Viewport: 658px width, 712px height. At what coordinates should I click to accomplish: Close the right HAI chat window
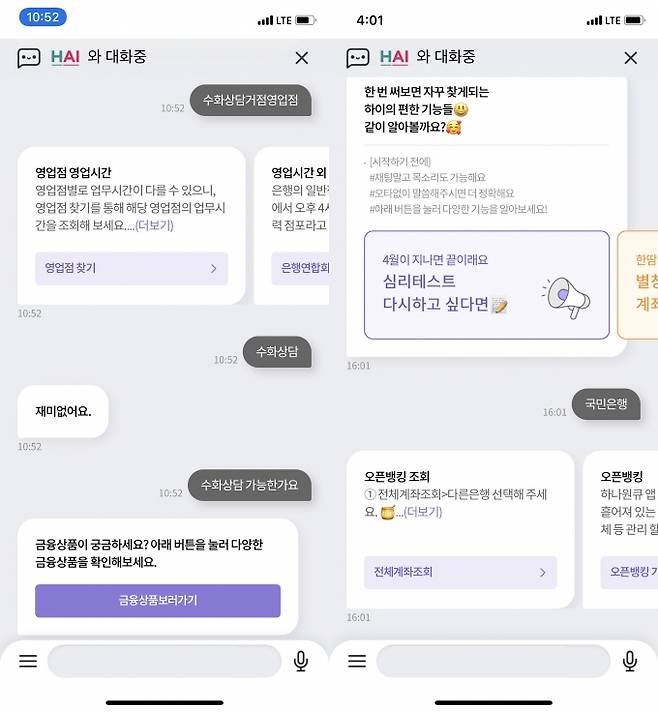pyautogui.click(x=630, y=58)
